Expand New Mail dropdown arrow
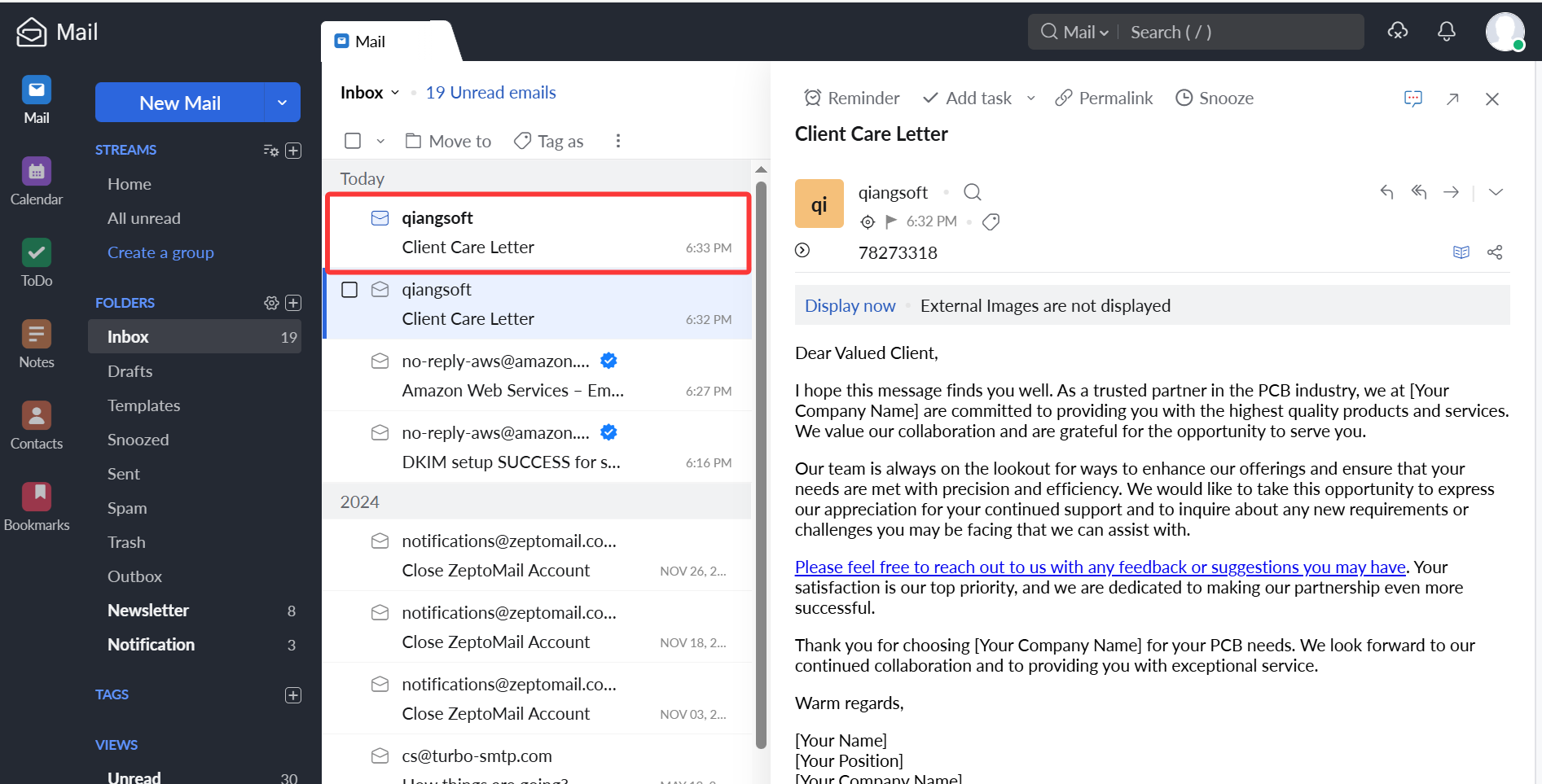1542x784 pixels. click(283, 103)
